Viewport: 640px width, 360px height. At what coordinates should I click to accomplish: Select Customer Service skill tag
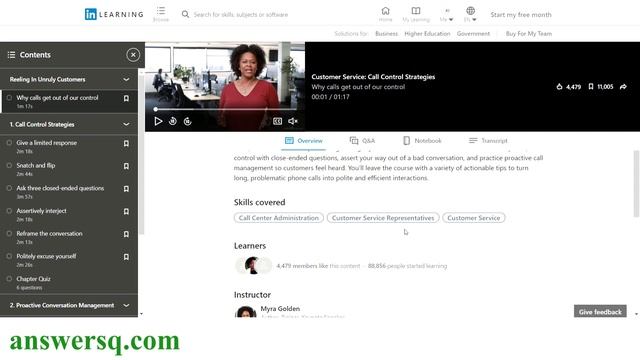[x=473, y=218]
